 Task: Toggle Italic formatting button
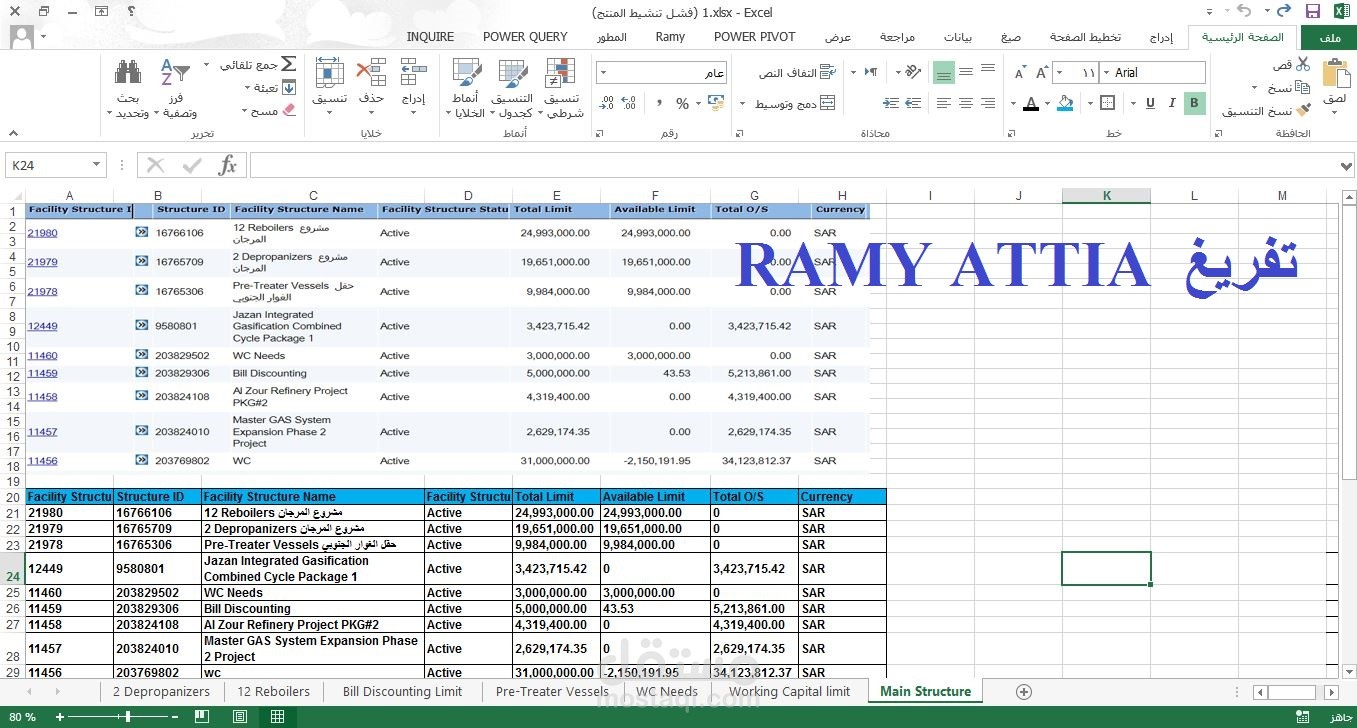[1172, 102]
